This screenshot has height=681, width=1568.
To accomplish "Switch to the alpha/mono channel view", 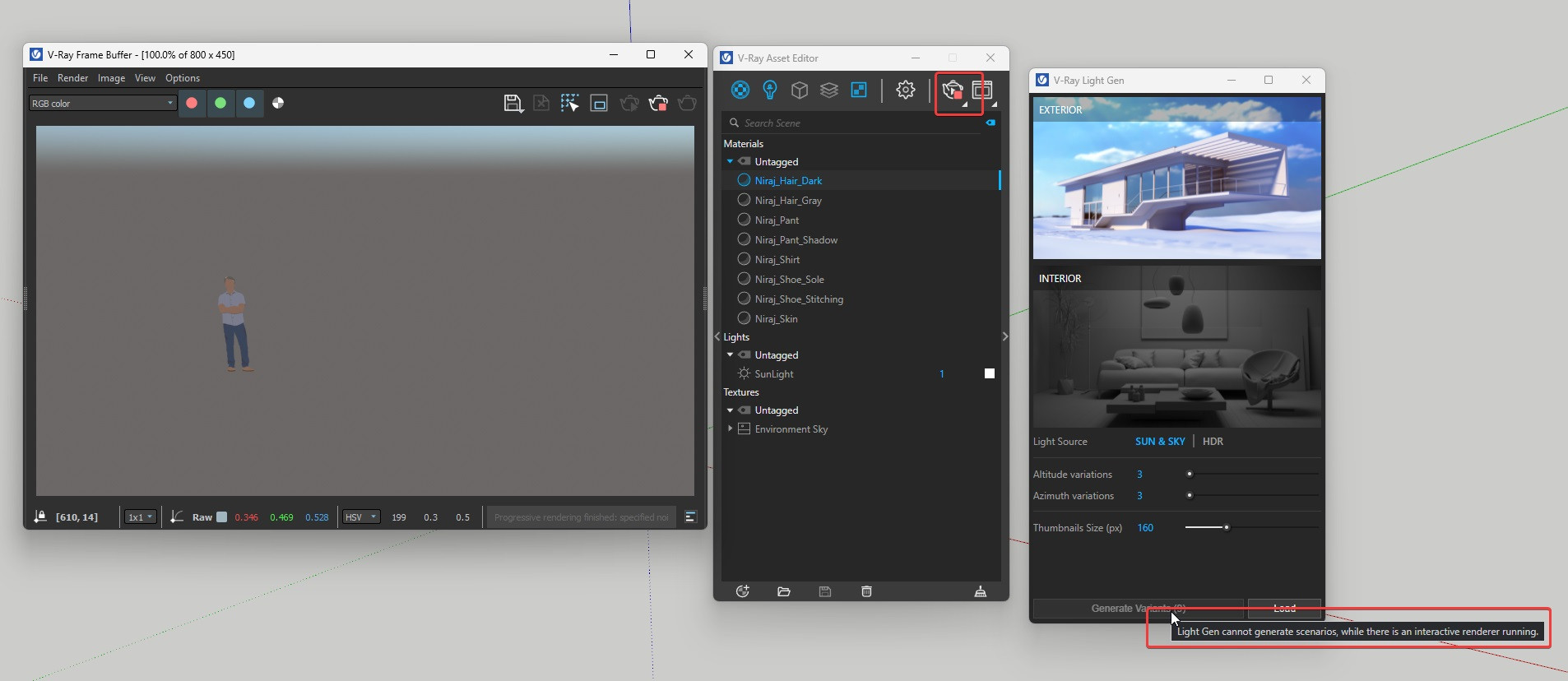I will (x=278, y=103).
